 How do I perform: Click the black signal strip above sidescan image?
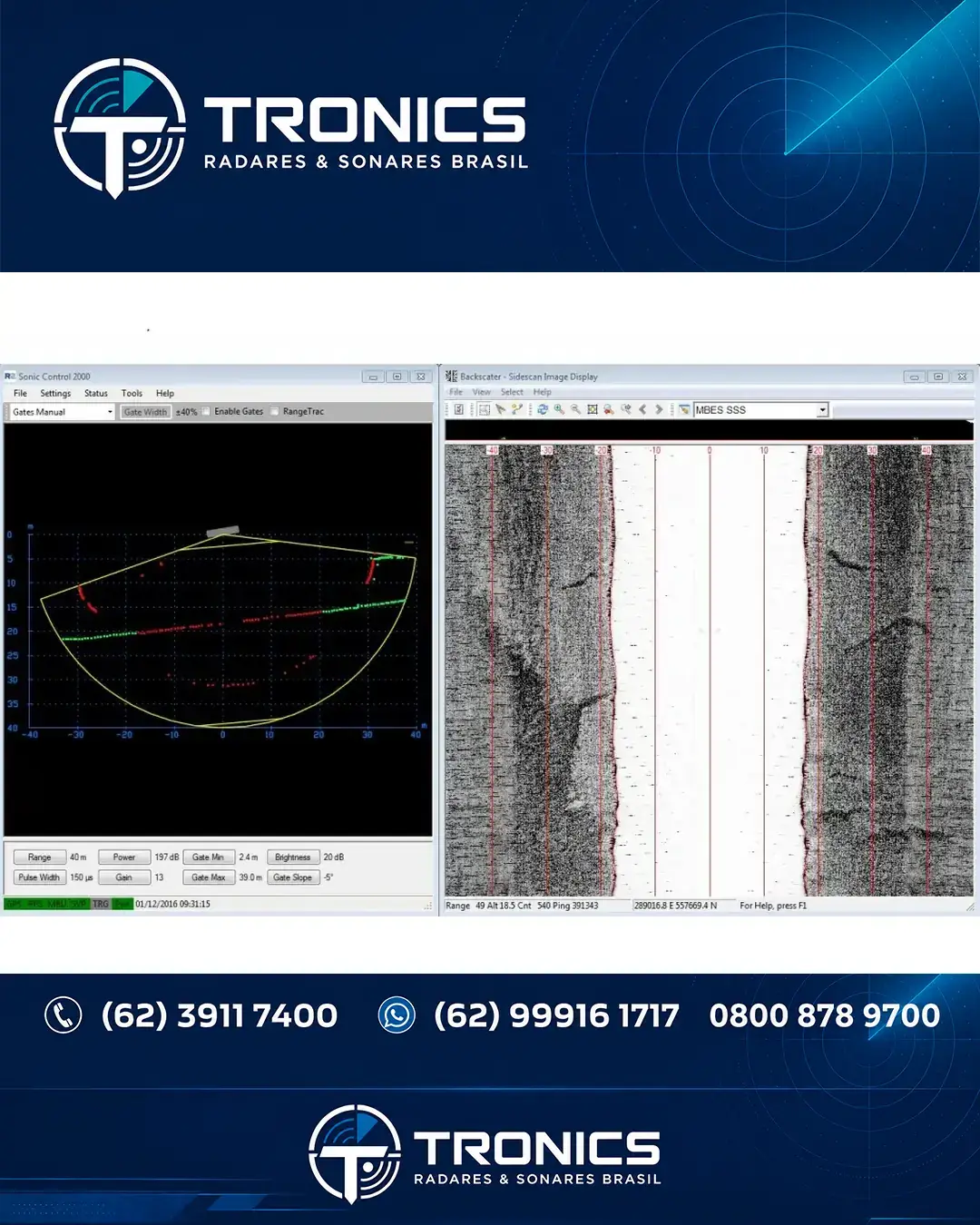[709, 430]
